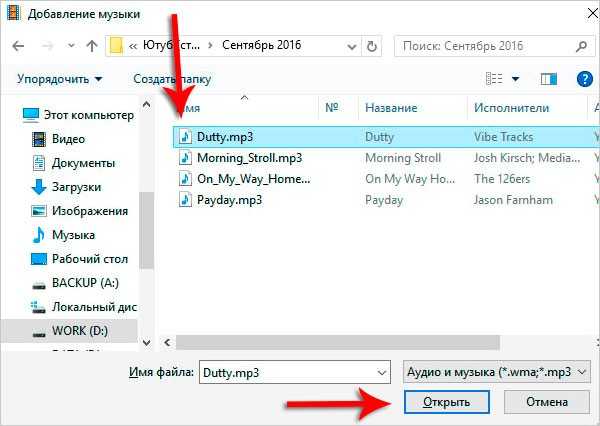Click the magnifier search icon
This screenshot has height=426, width=600.
[581, 46]
